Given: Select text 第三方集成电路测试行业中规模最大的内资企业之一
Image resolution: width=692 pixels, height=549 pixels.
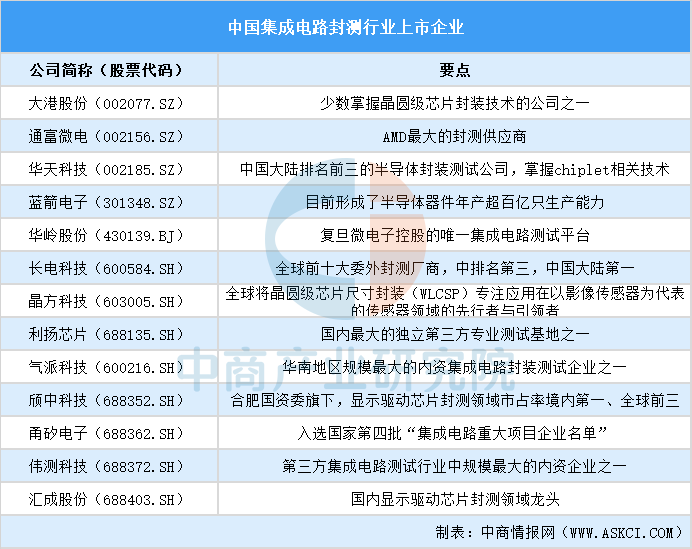Looking at the screenshot, I should pyautogui.click(x=455, y=466).
